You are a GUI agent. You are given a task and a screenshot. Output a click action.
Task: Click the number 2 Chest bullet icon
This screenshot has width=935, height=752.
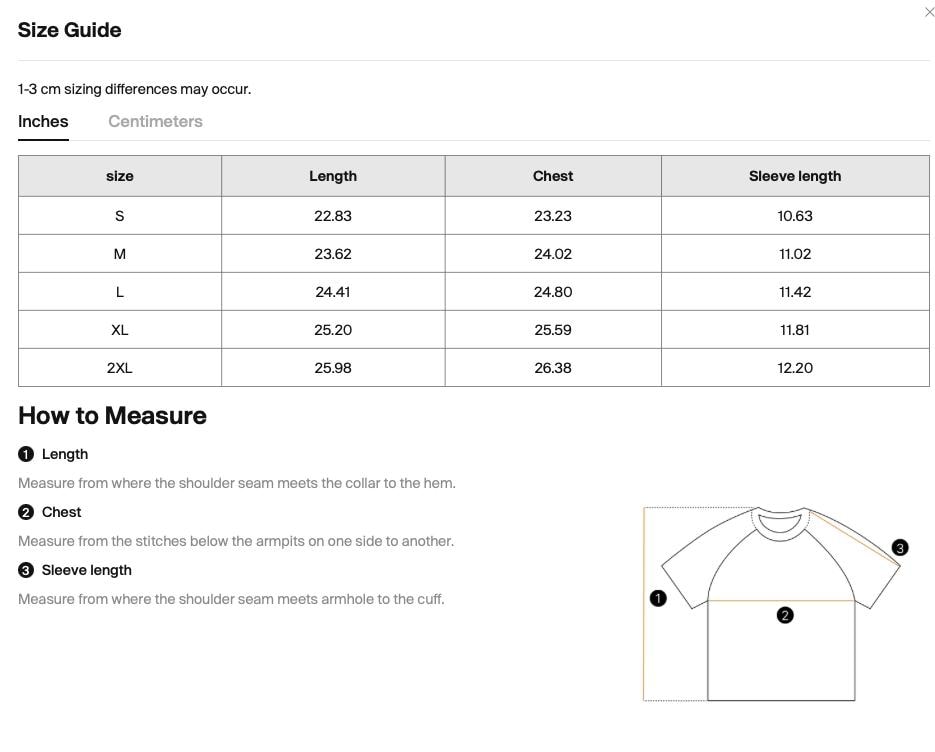click(x=26, y=512)
